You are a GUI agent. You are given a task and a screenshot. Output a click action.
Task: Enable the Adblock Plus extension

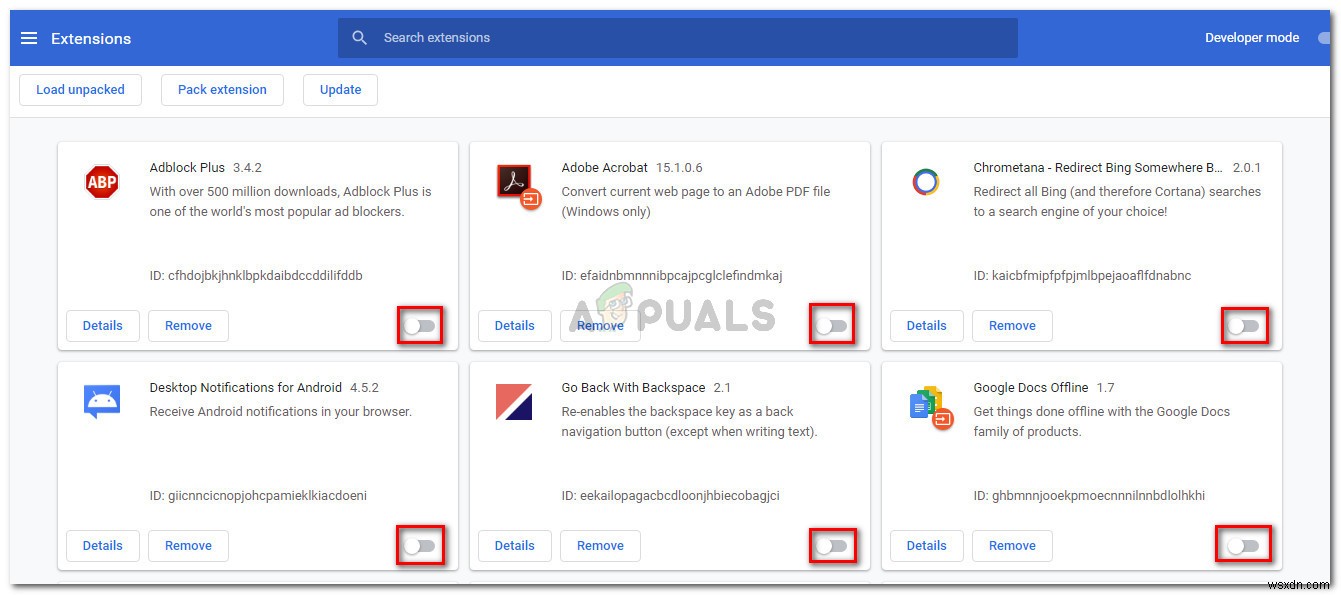pyautogui.click(x=420, y=325)
